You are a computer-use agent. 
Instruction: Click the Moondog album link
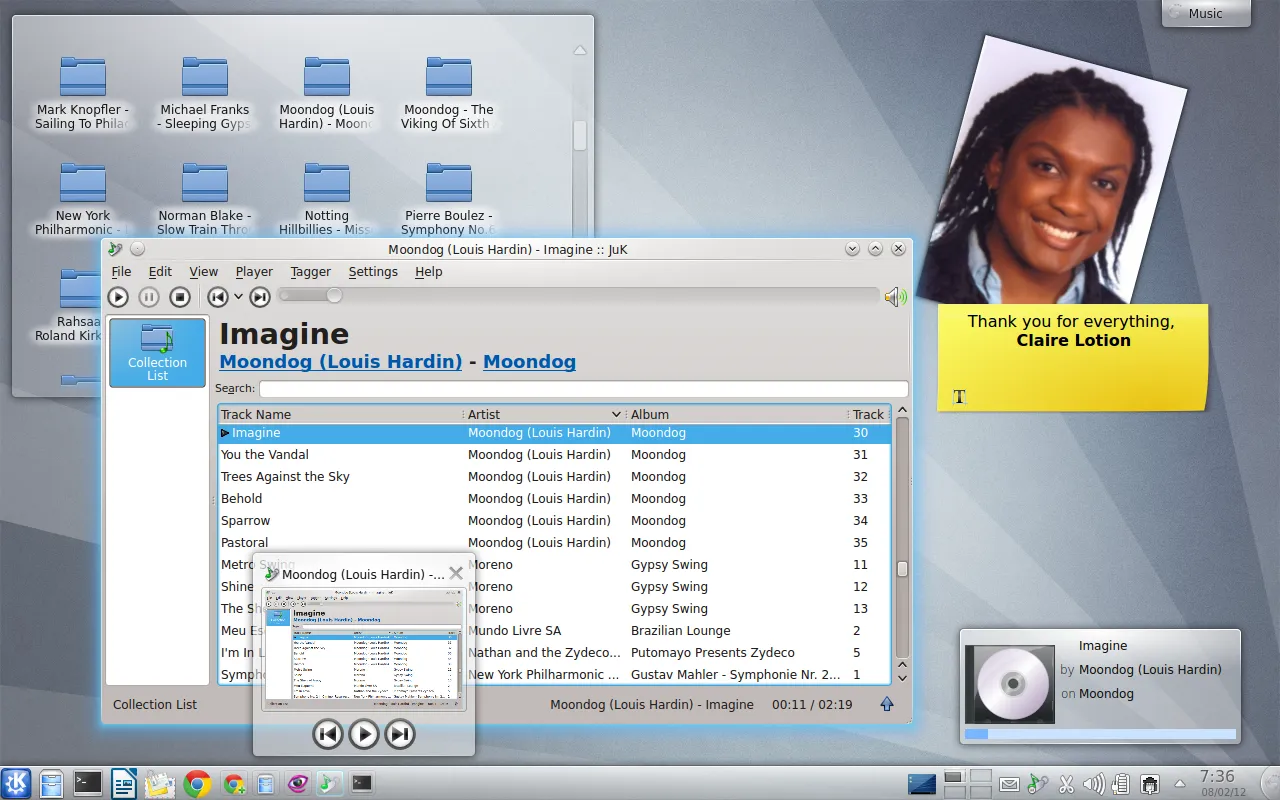click(x=529, y=362)
